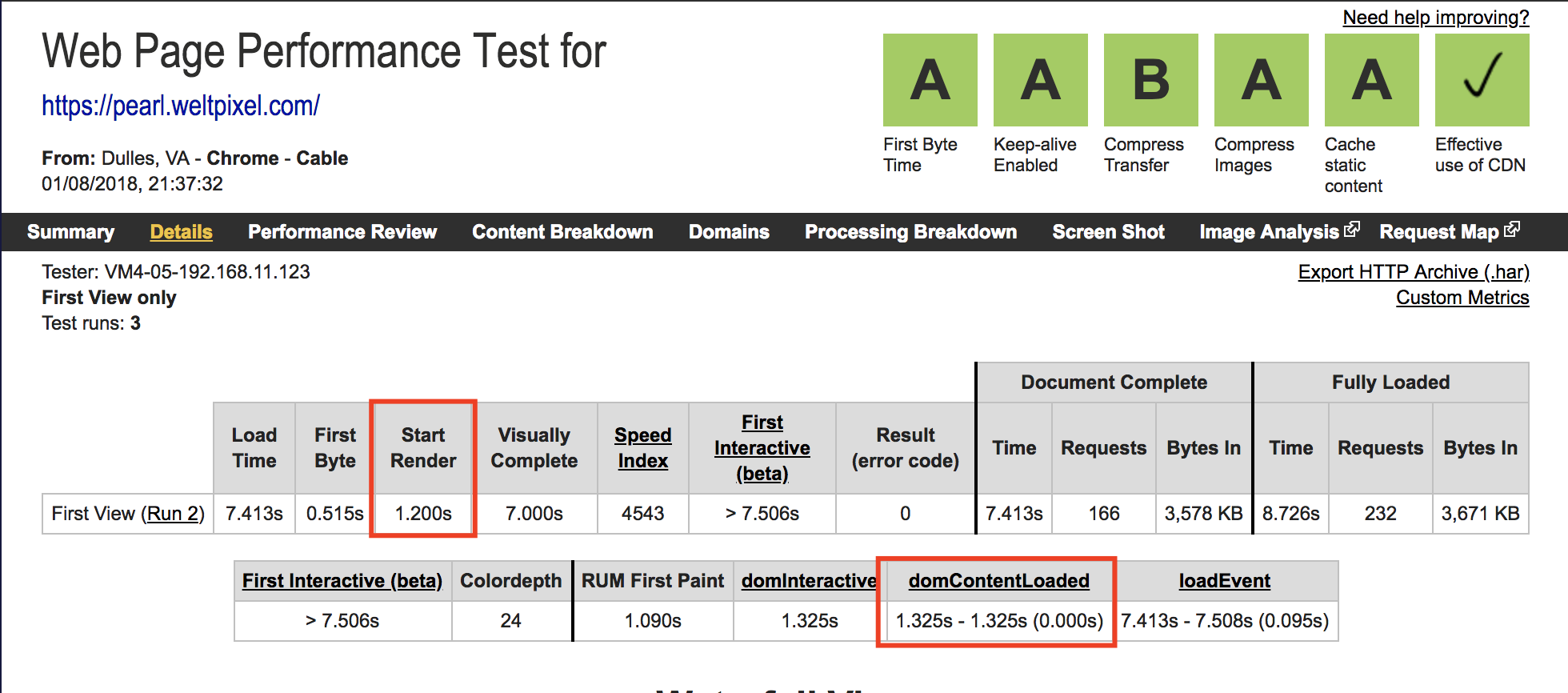Image resolution: width=1568 pixels, height=693 pixels.
Task: Click the Compress Images grade A box
Action: [1261, 80]
